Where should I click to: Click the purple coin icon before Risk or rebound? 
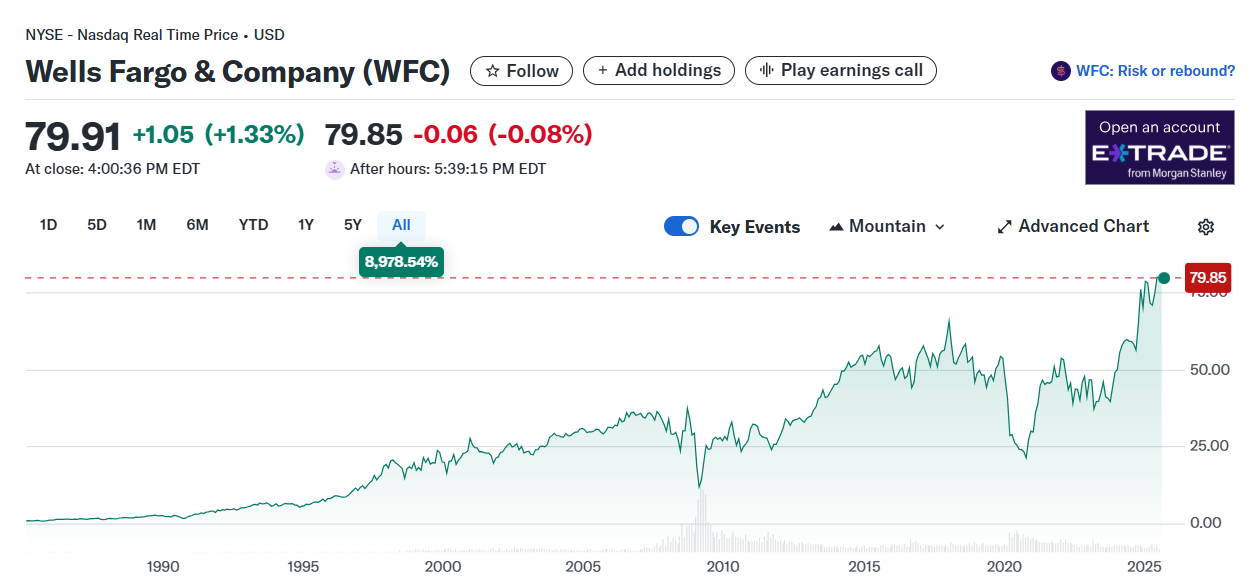(x=1061, y=70)
